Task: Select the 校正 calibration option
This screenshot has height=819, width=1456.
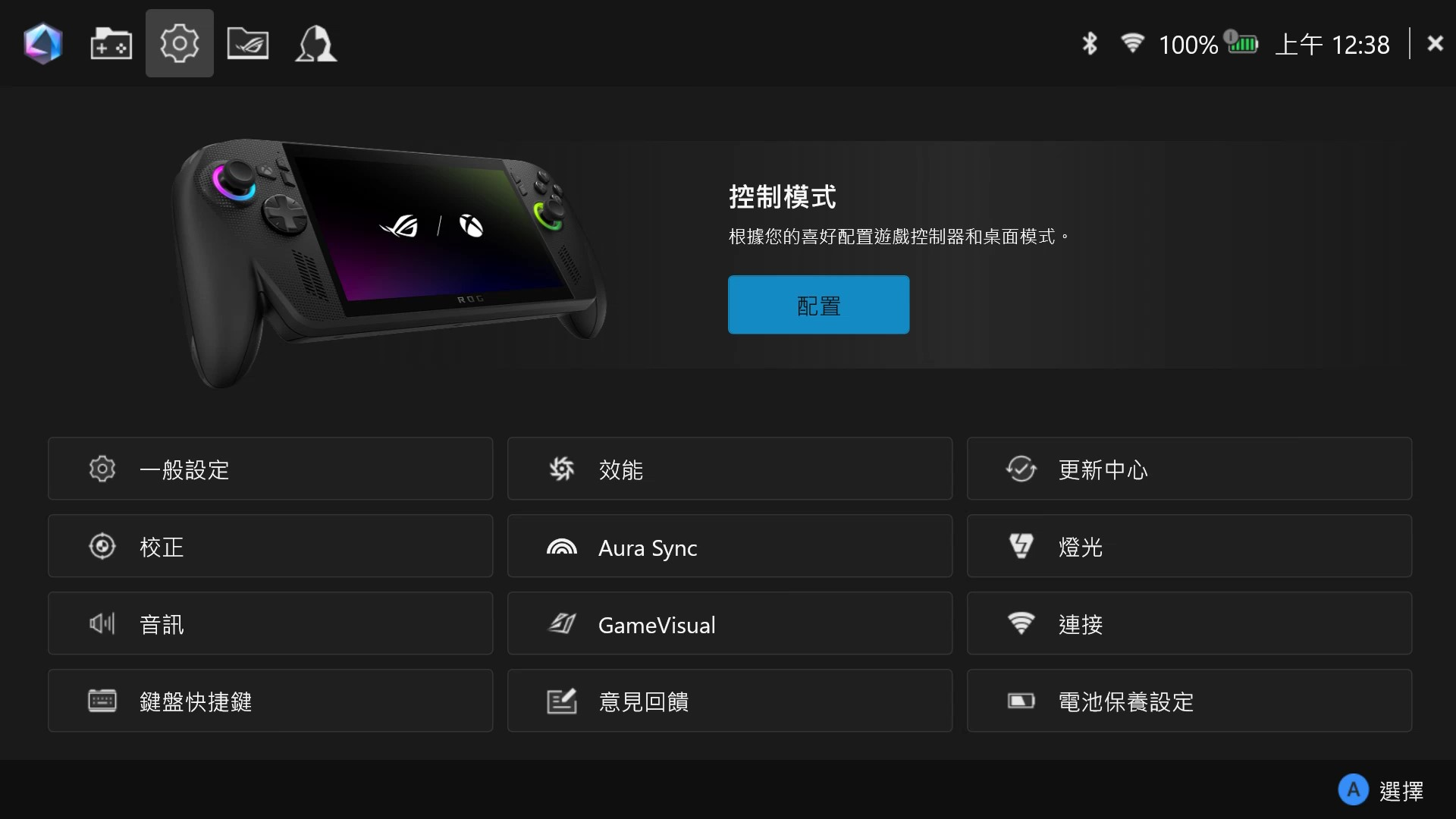Action: [x=270, y=546]
